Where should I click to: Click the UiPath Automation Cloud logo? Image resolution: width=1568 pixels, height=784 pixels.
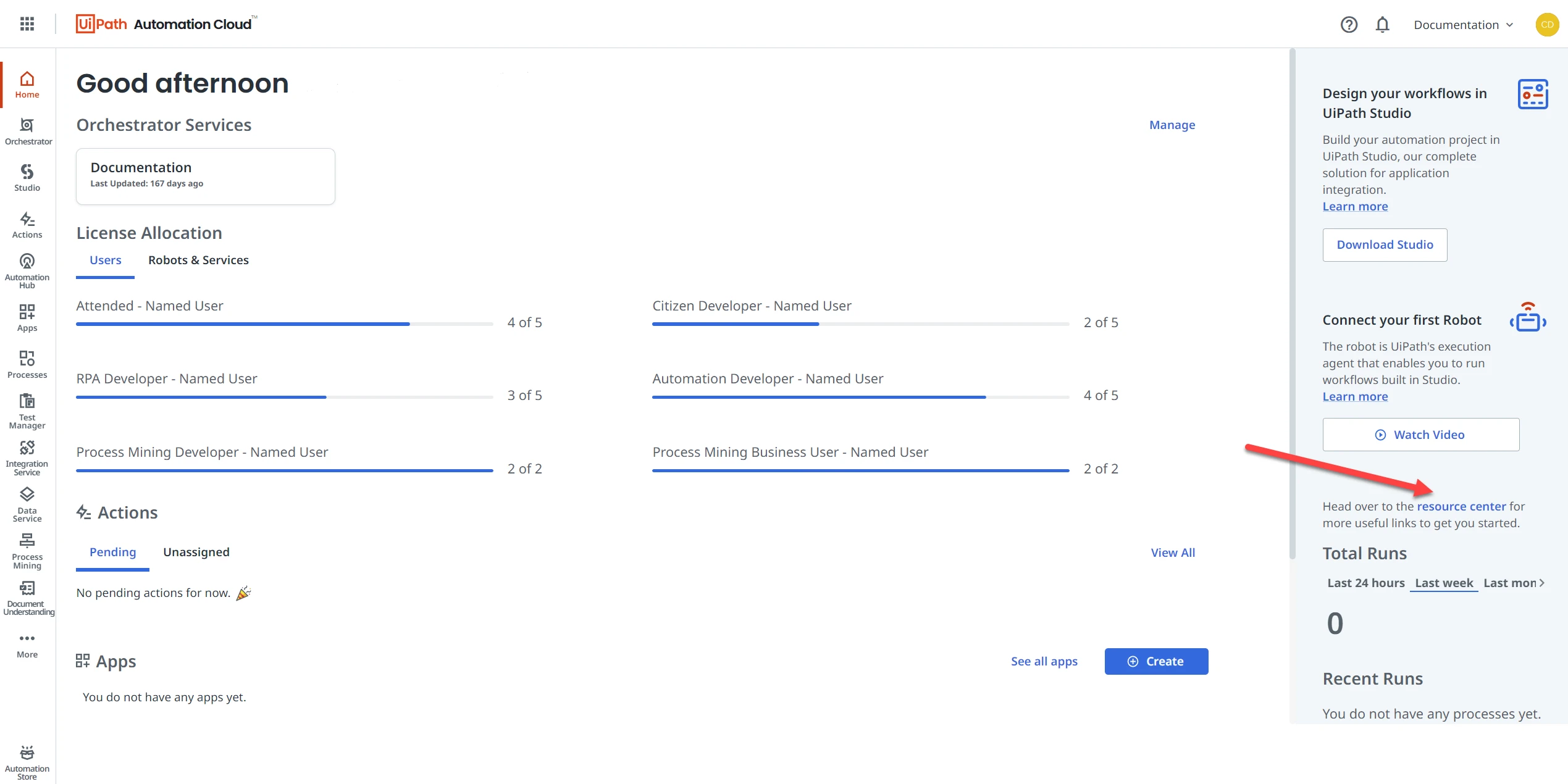click(x=166, y=24)
